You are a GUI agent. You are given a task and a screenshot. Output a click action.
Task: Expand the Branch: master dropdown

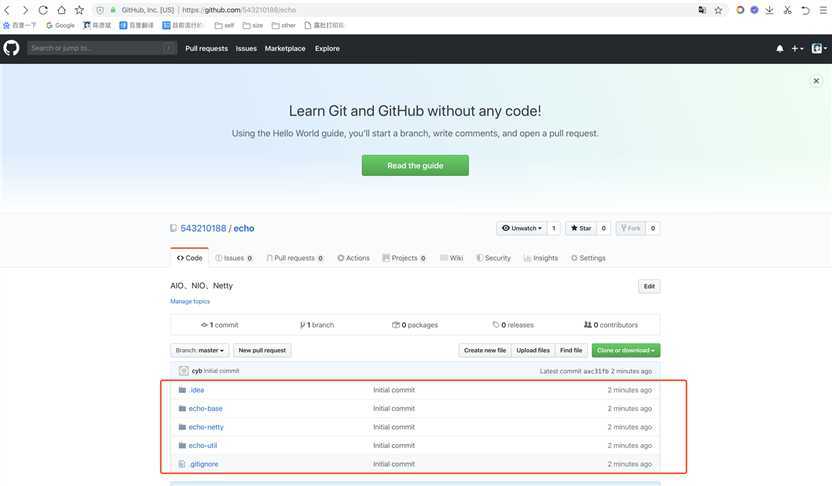[199, 350]
